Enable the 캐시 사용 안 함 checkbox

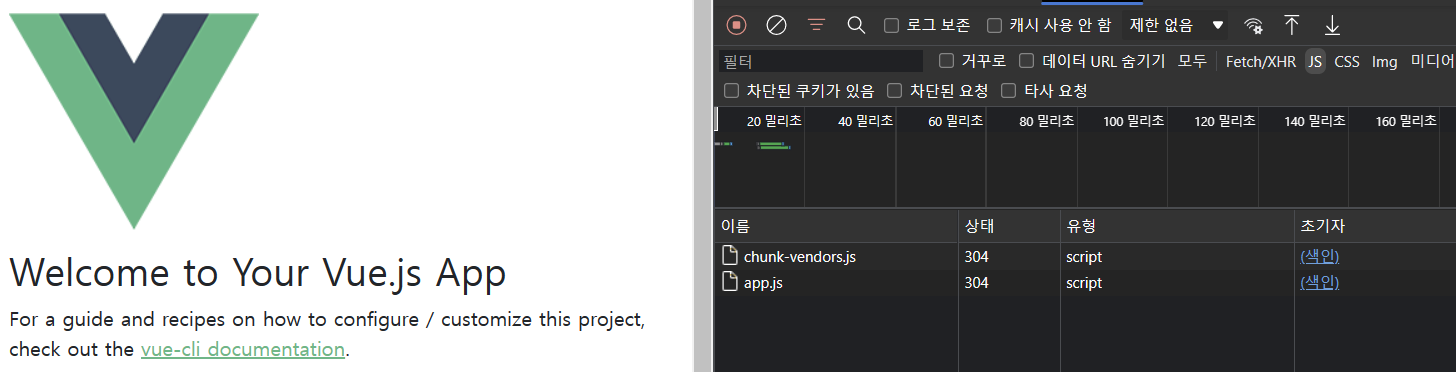[x=994, y=26]
